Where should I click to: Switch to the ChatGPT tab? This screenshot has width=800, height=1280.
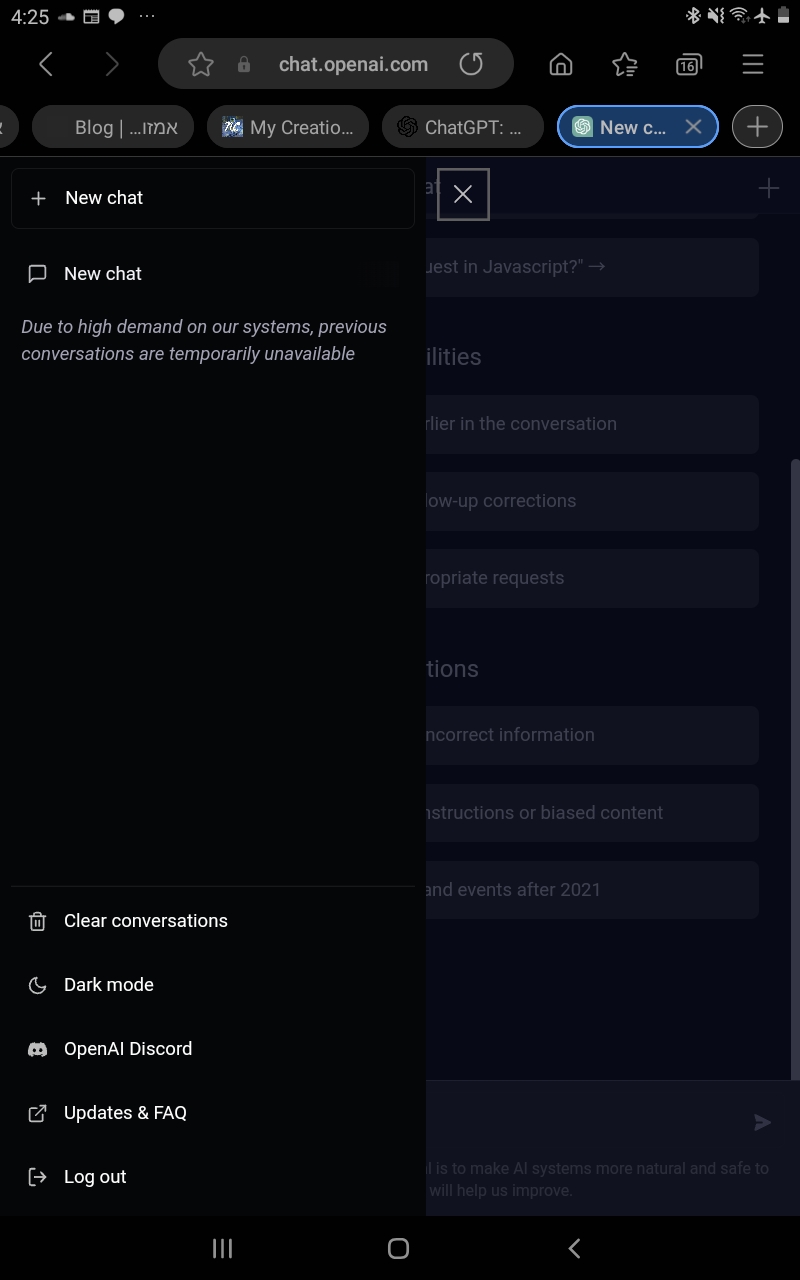pyautogui.click(x=463, y=127)
